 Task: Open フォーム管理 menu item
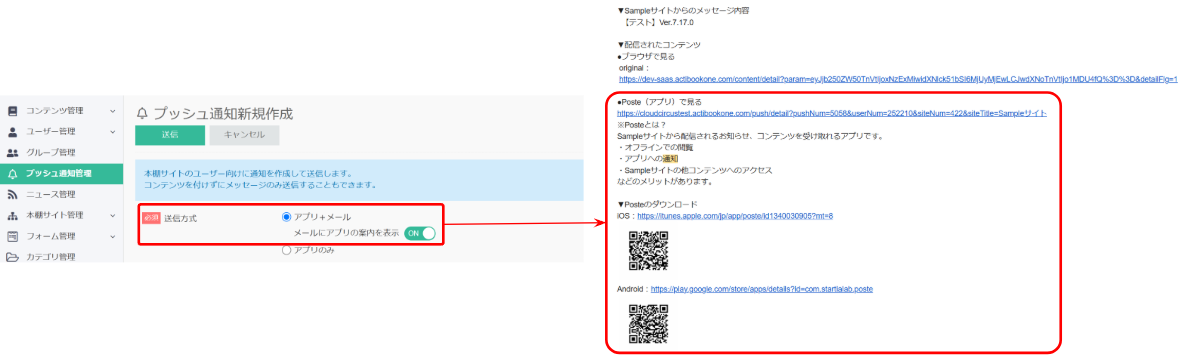62,236
